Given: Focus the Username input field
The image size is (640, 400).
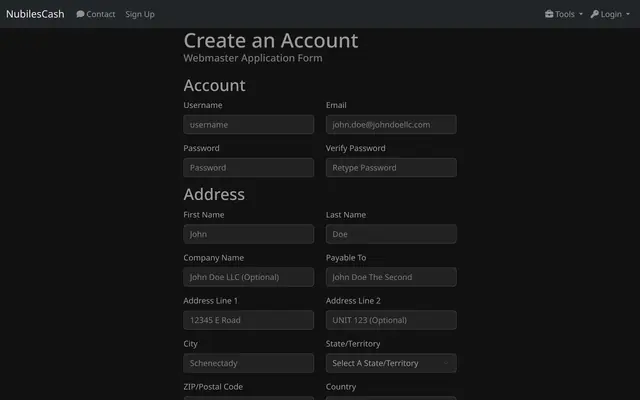Looking at the screenshot, I should 249,124.
